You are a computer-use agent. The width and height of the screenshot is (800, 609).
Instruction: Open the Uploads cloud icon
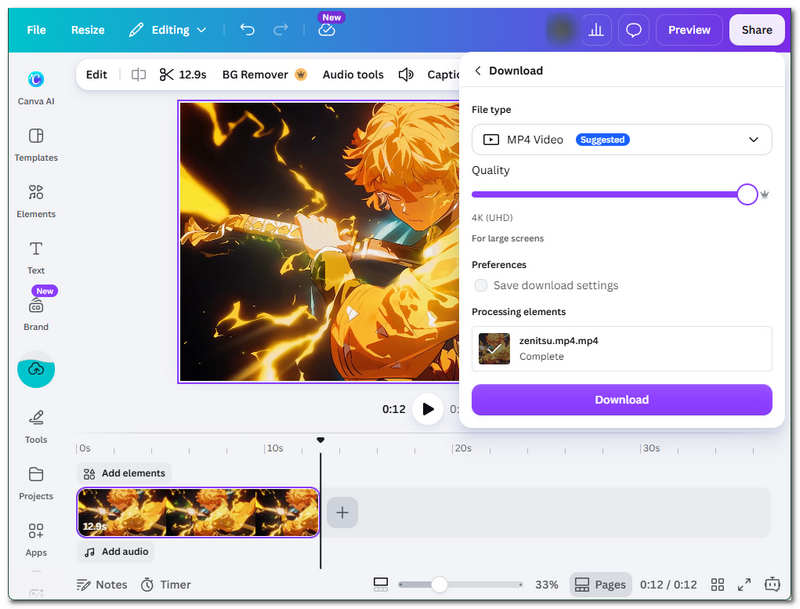point(36,369)
